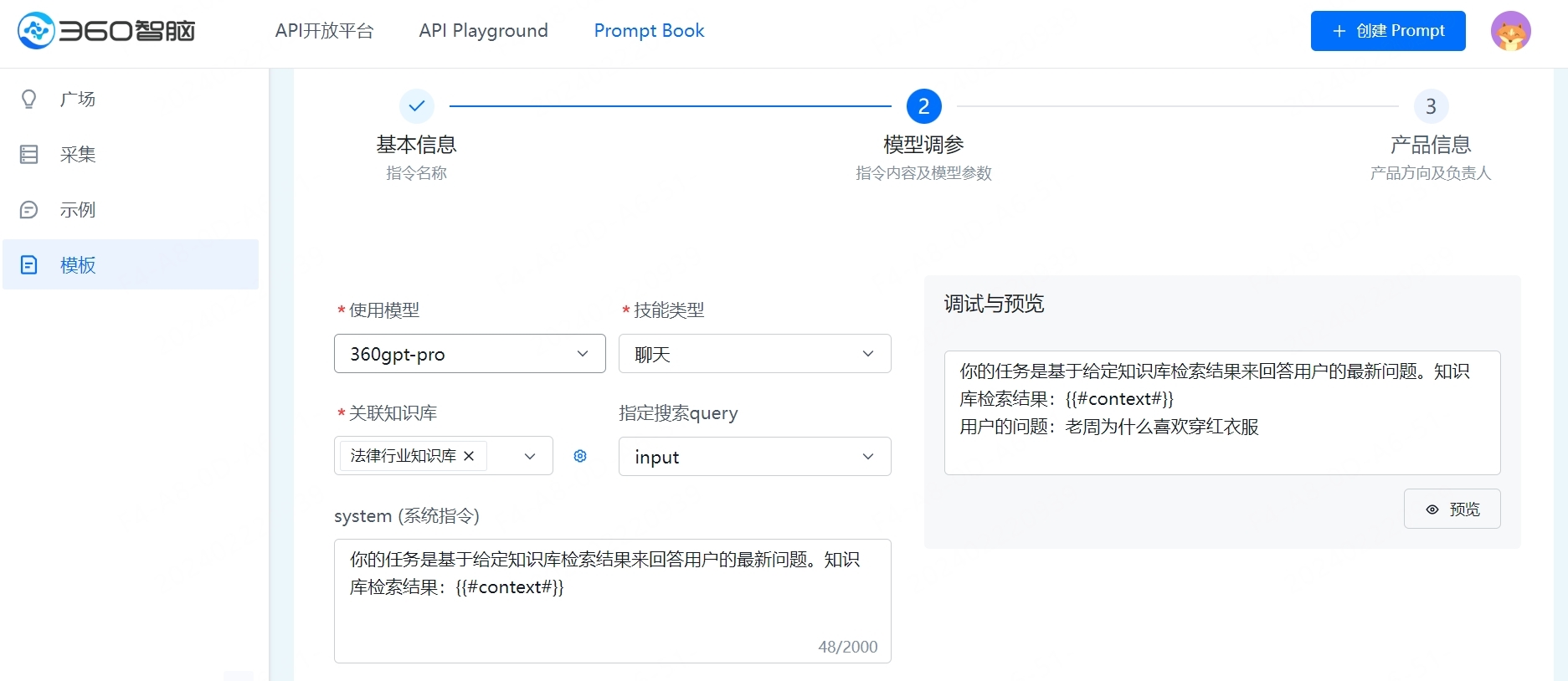Image resolution: width=1568 pixels, height=681 pixels.
Task: Go to step 3 产品信息
Action: coord(1431,106)
